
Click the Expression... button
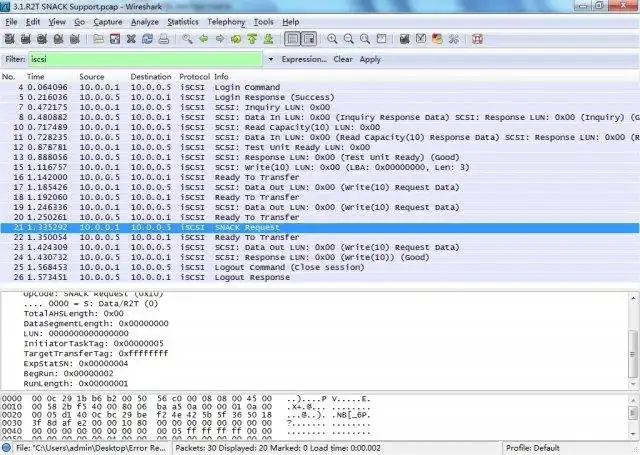[x=304, y=60]
